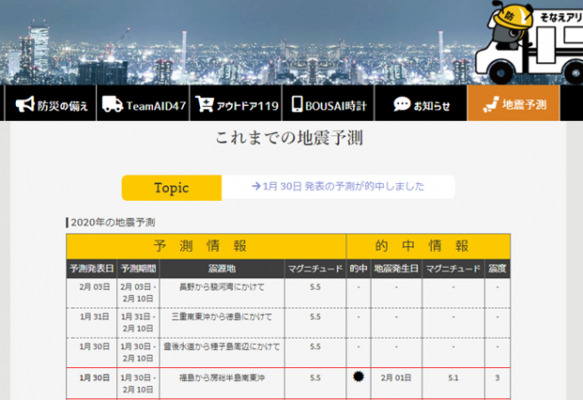Click the speech bubble icon for お知らせ
Screen dimensions: 583x400
[x=402, y=104]
